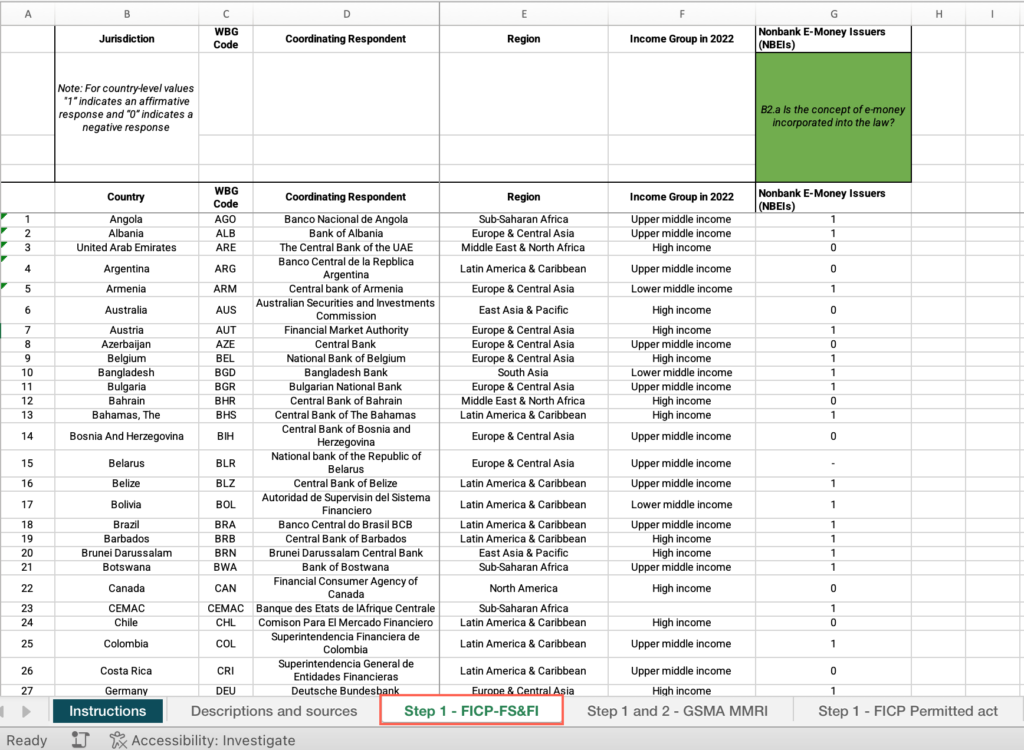Click the dash value in Belarus row
The height and width of the screenshot is (750, 1024).
833,463
